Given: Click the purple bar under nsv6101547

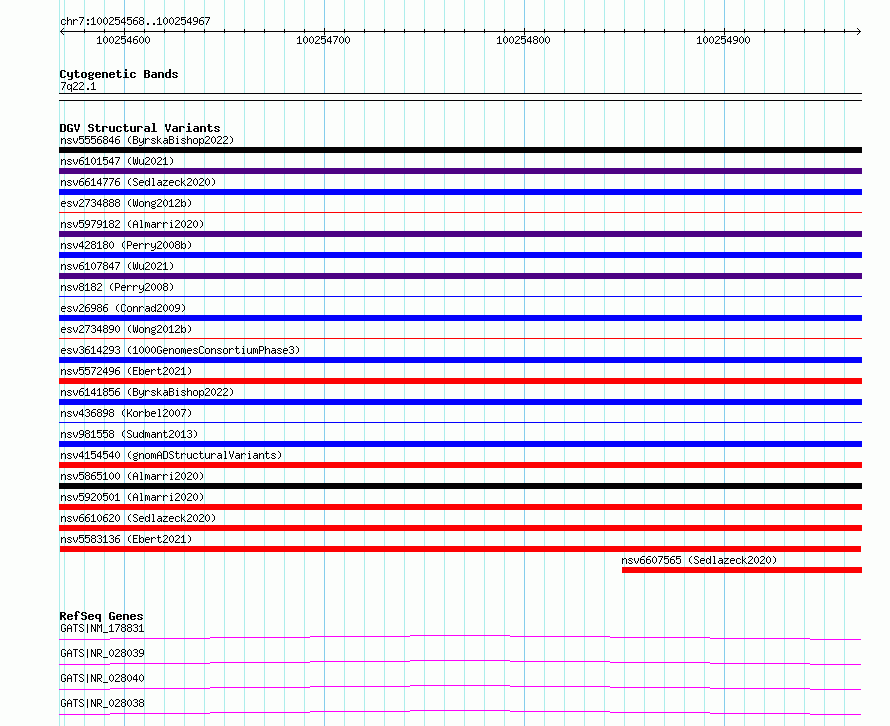Looking at the screenshot, I should point(460,171).
